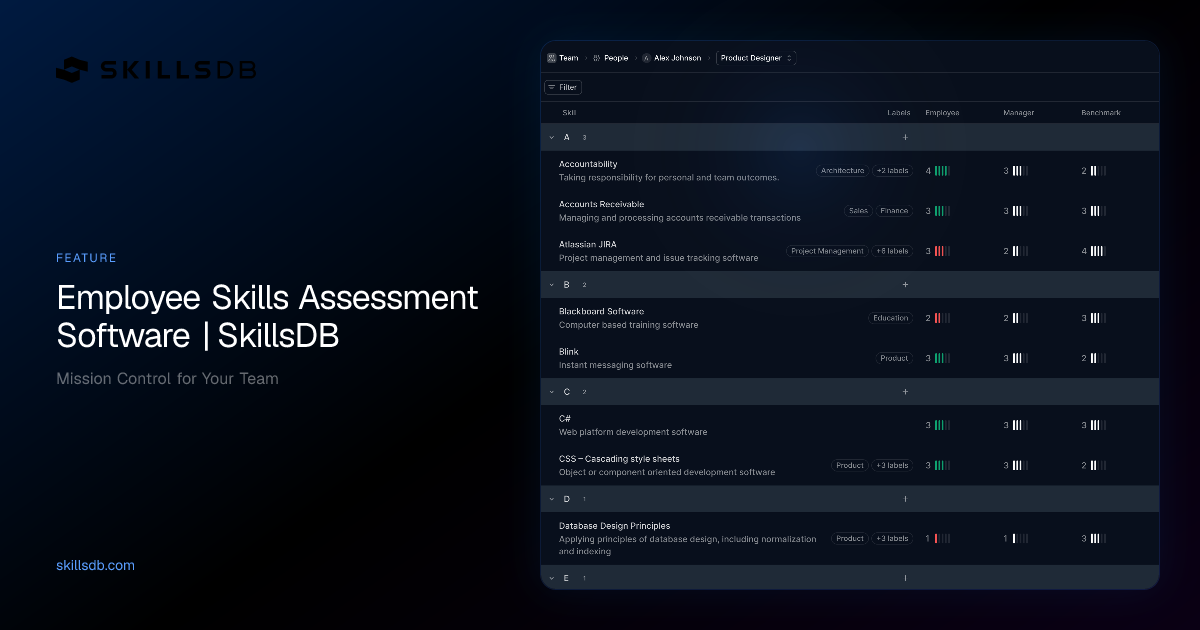Open CSS – Cascading style sheets skill
The width and height of the screenshot is (1200, 630).
point(619,458)
